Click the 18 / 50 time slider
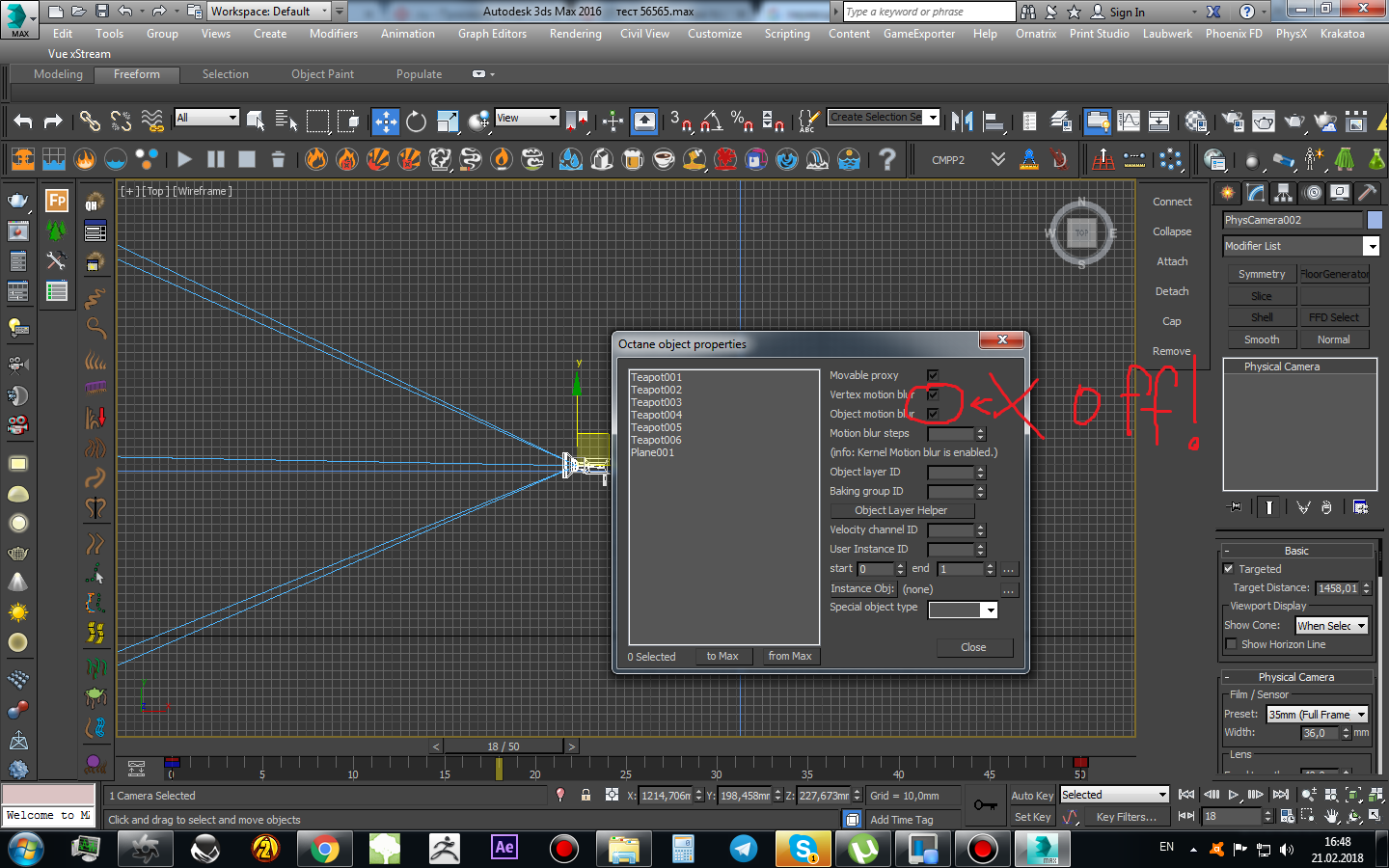Image resolution: width=1389 pixels, height=868 pixels. click(x=504, y=746)
